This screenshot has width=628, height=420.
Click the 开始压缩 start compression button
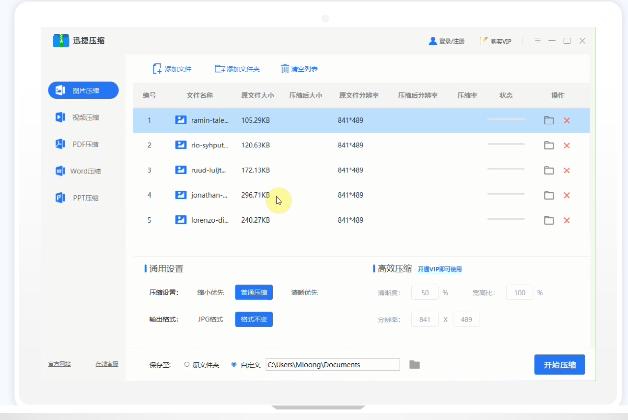coord(559,364)
